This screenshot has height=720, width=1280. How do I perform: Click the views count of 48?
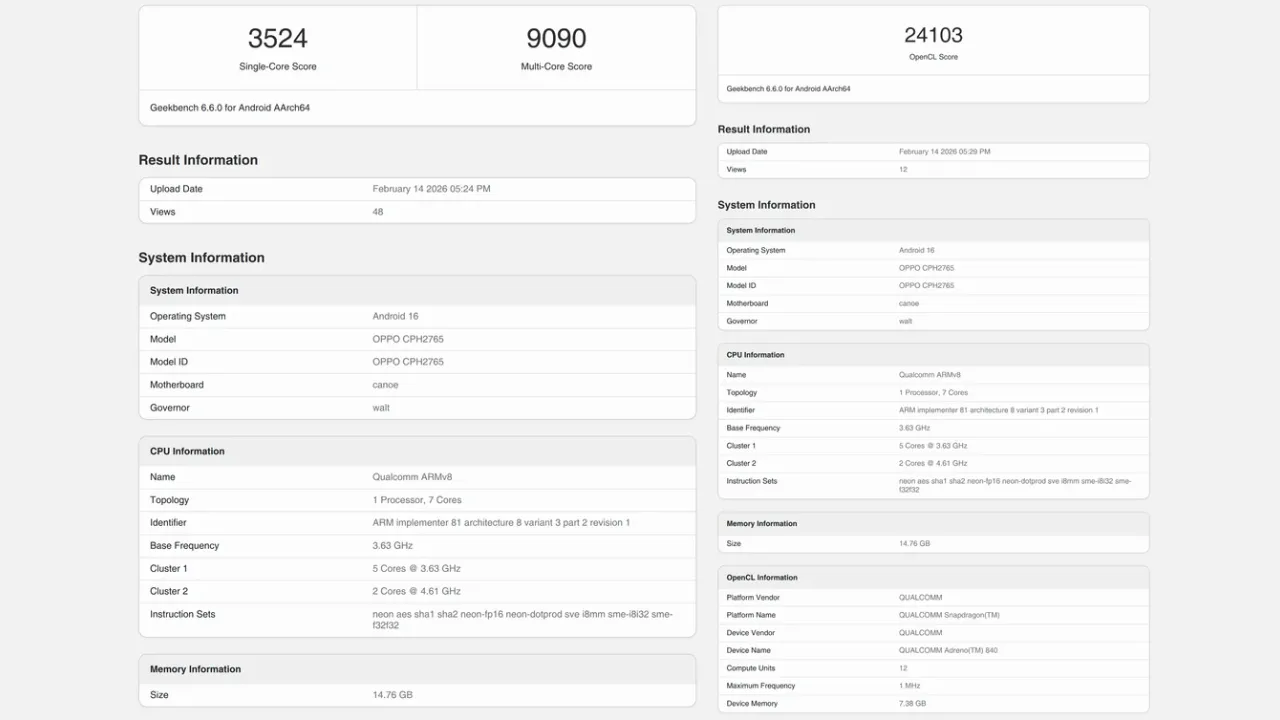(378, 212)
